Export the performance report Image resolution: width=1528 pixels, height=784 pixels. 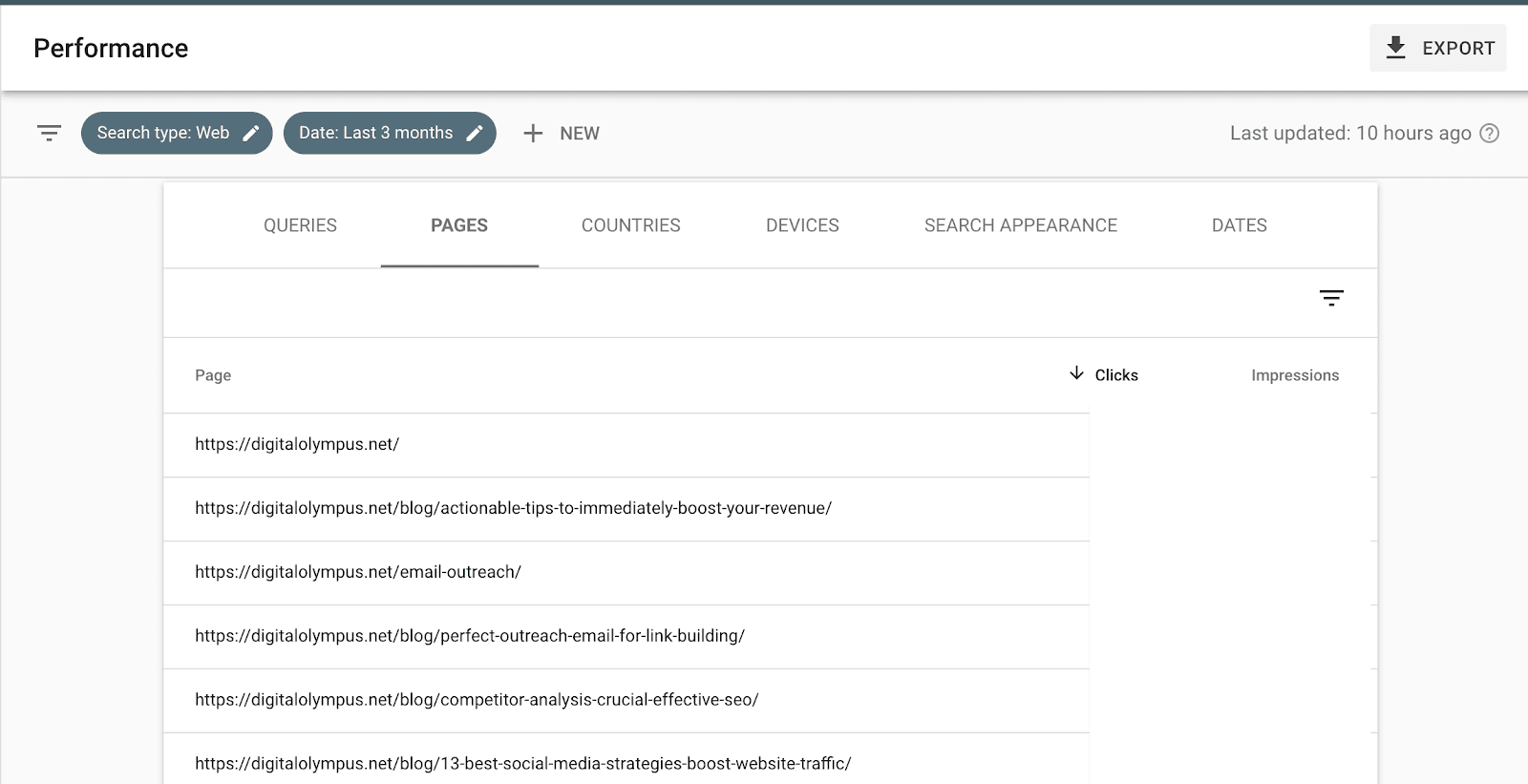(1438, 48)
